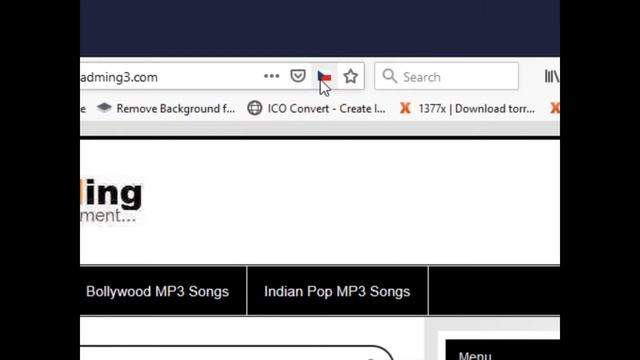Viewport: 640px width, 360px height.
Task: Click the Remove Background favicon
Action: (104, 108)
